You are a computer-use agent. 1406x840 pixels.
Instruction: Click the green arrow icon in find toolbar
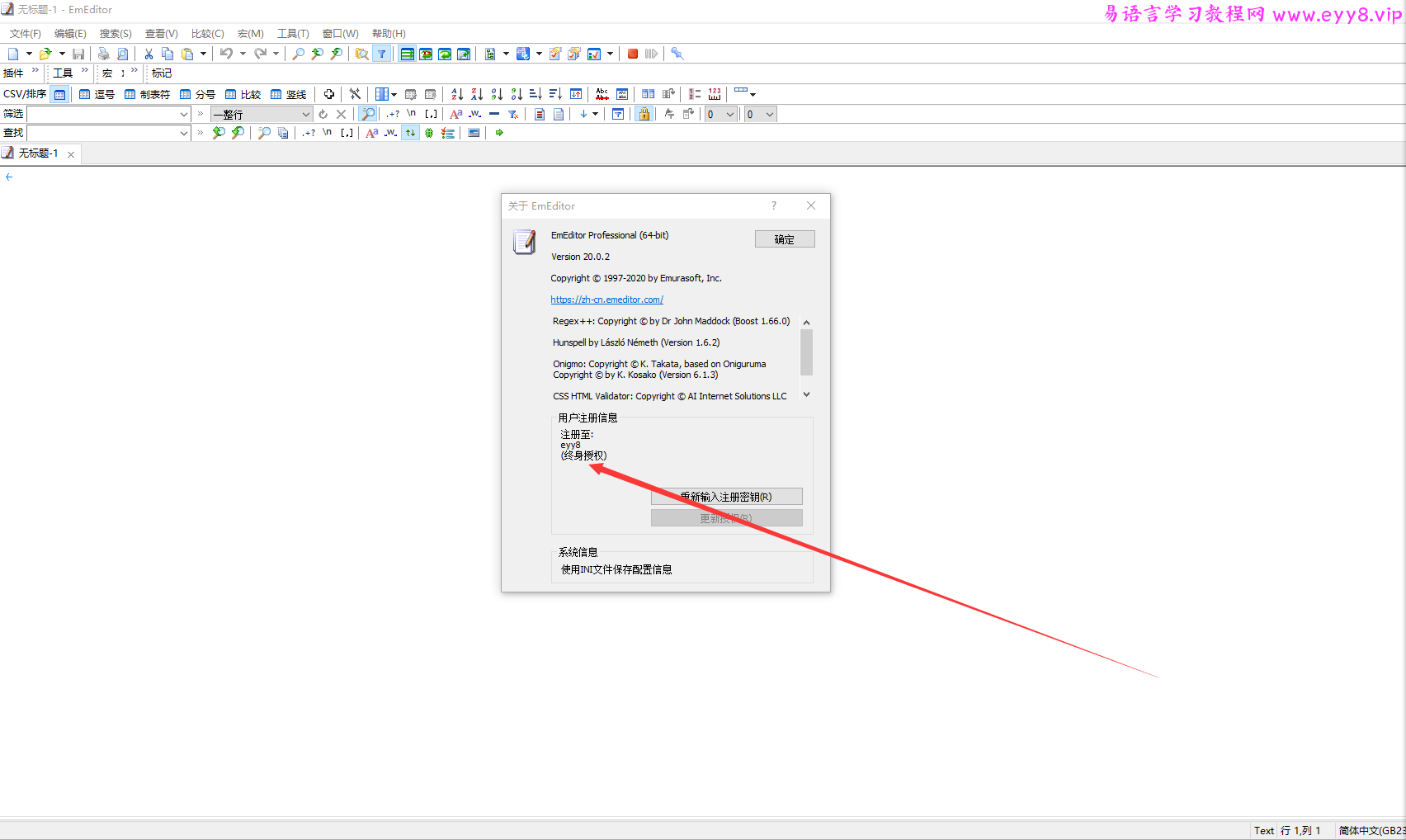click(499, 133)
